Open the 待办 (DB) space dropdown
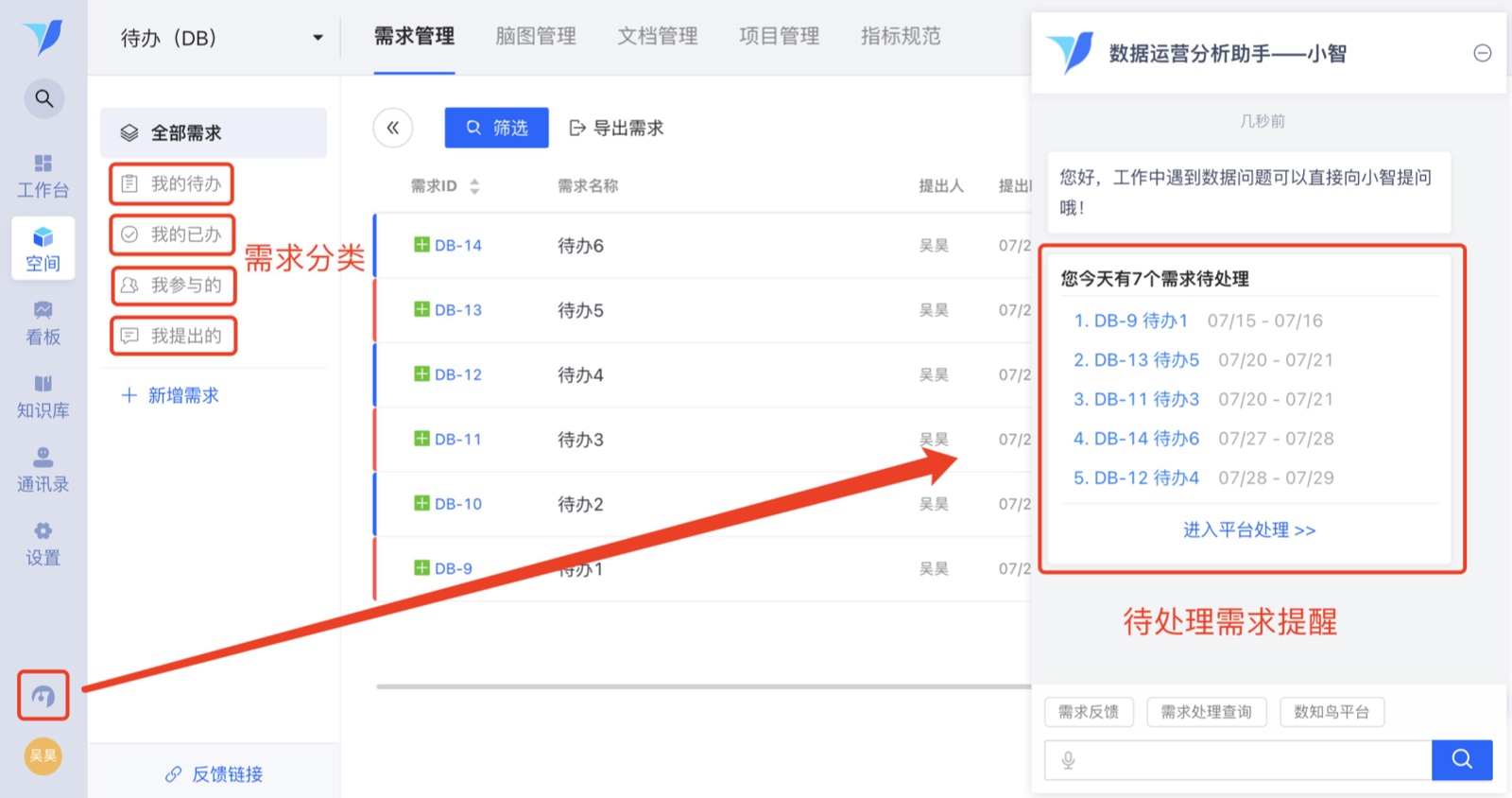The height and width of the screenshot is (798, 1512). (x=221, y=38)
